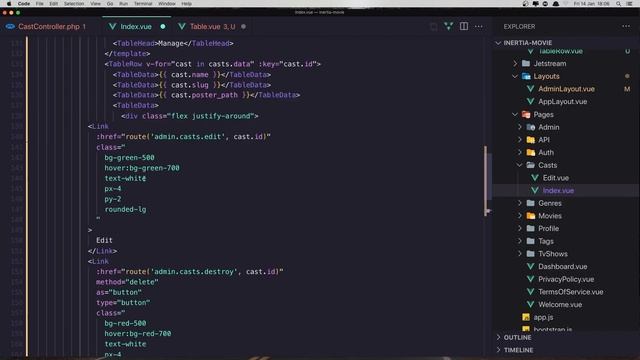Click the 'bg-red-500' class line

click(125, 323)
